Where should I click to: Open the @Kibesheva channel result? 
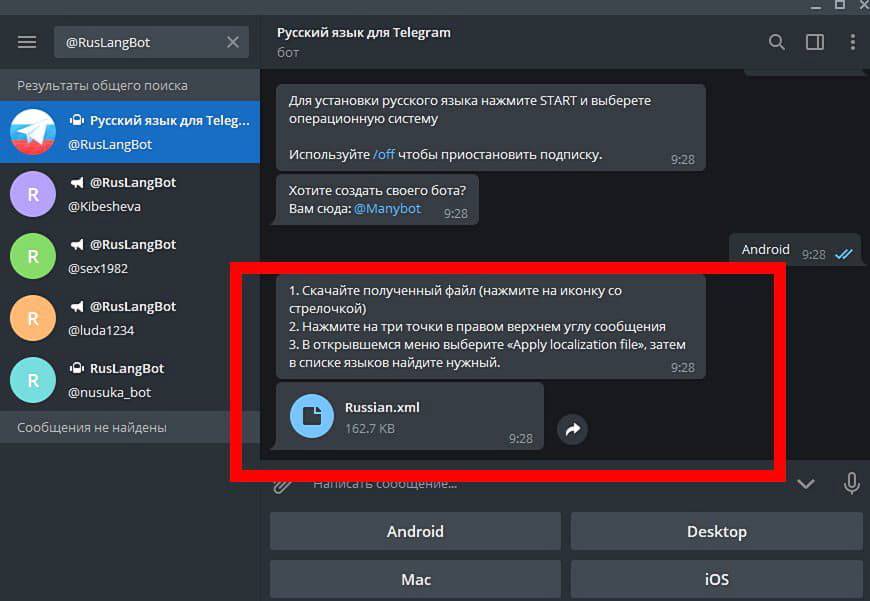point(130,194)
